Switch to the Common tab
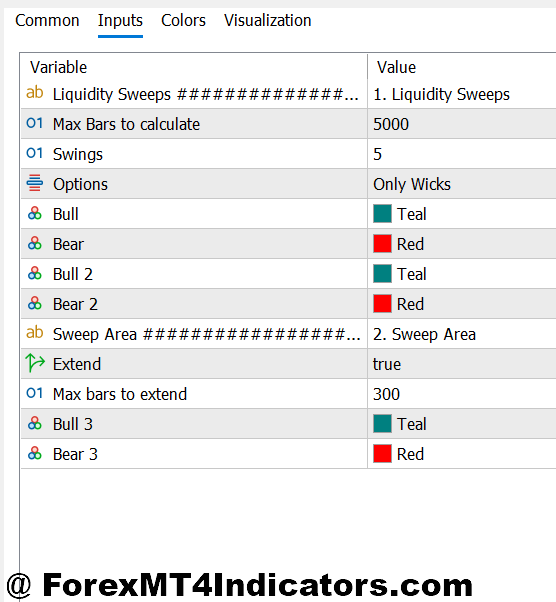 coord(47,20)
